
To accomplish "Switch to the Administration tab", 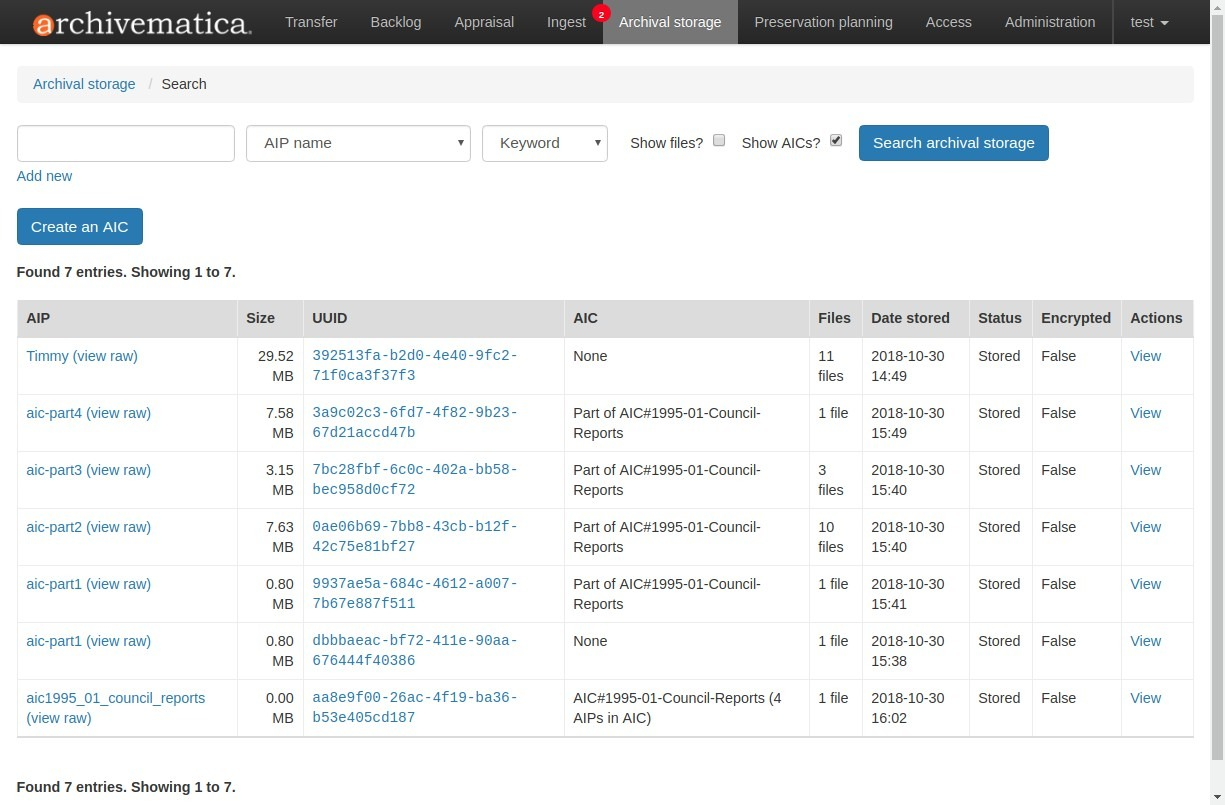I will [x=1049, y=22].
